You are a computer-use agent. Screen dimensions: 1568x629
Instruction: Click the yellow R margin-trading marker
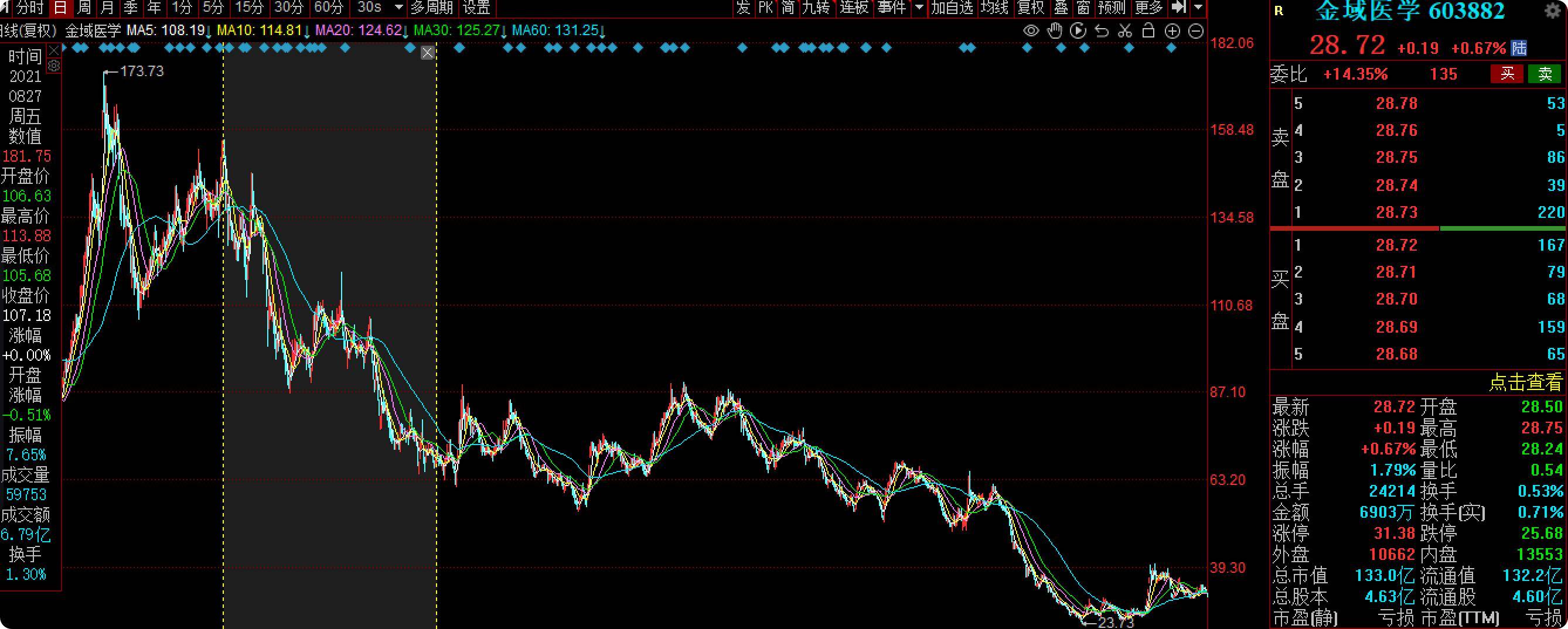(x=1279, y=11)
